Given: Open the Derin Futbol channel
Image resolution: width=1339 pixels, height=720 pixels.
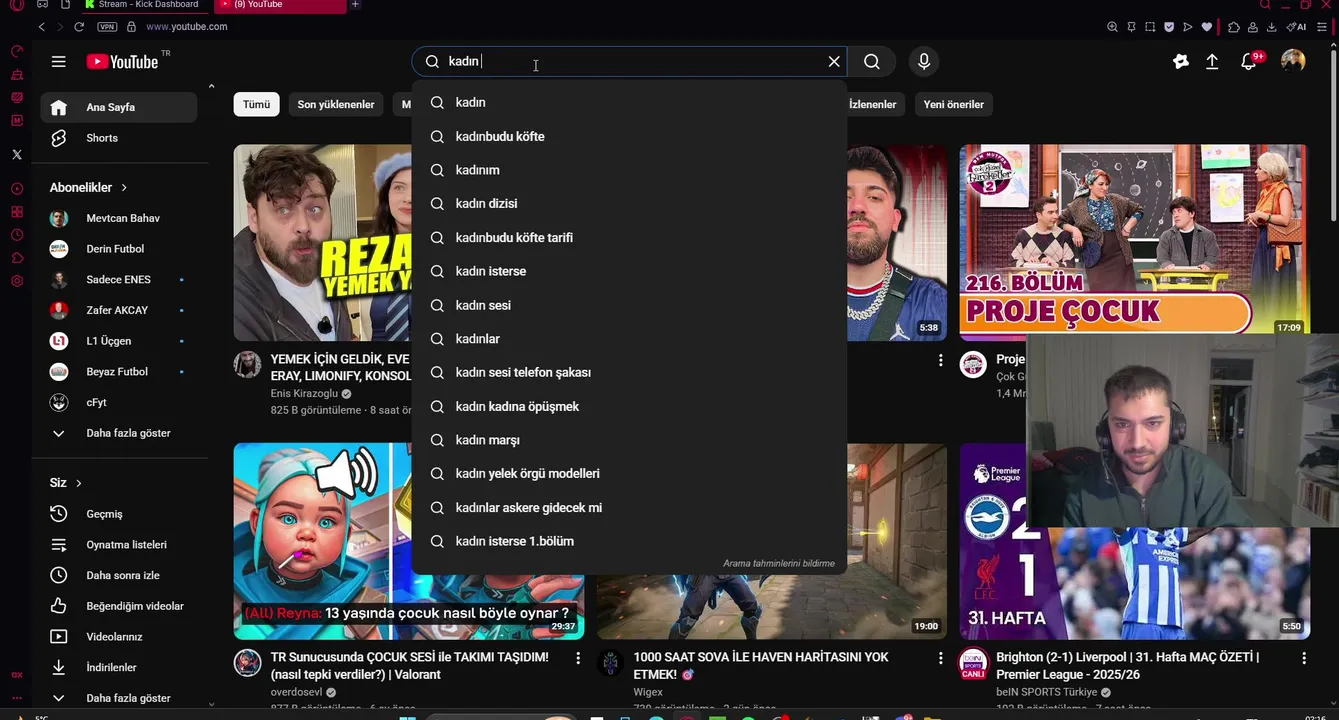Looking at the screenshot, I should [x=119, y=249].
